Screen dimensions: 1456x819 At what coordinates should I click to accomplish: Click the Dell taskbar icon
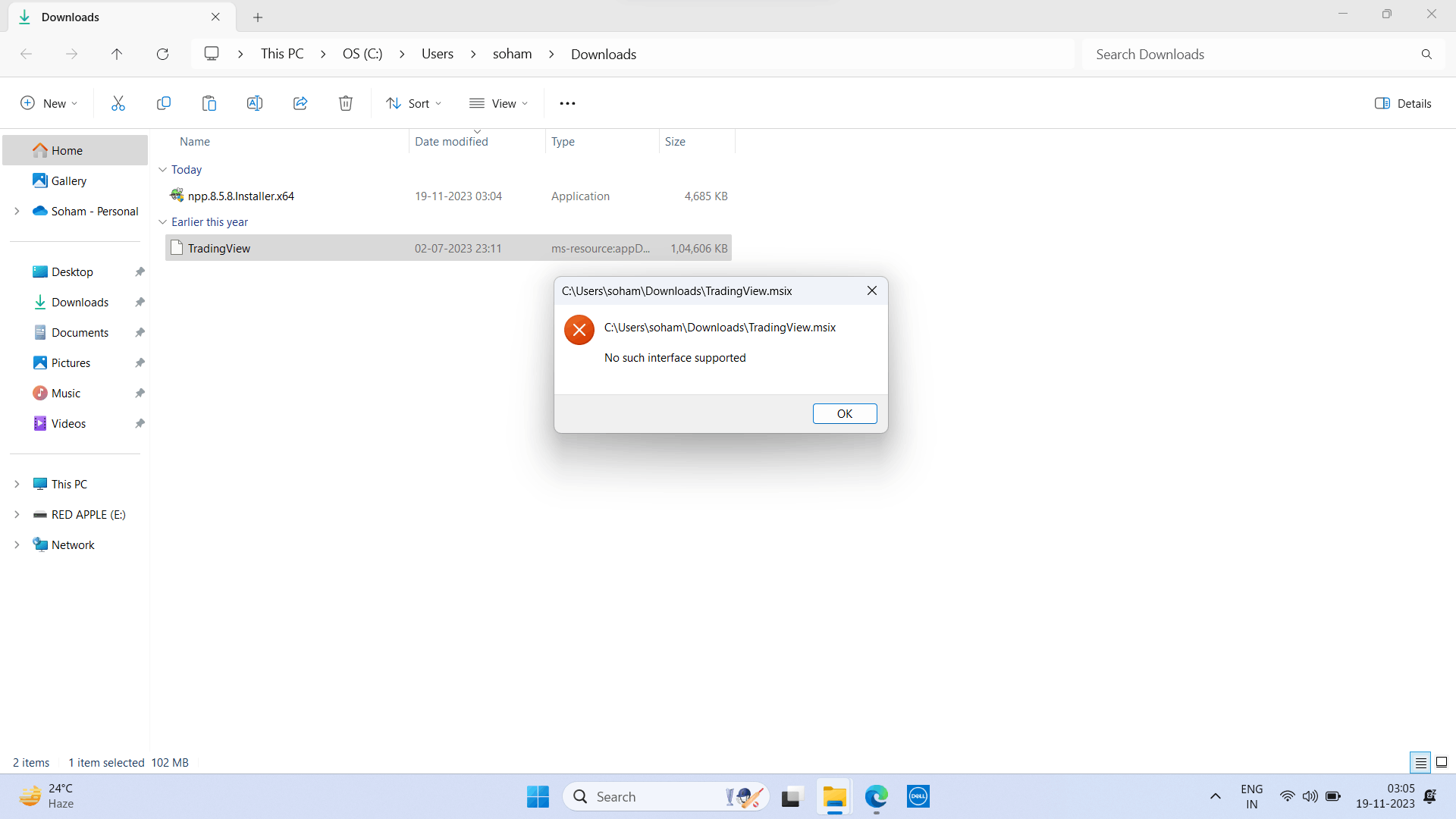click(x=918, y=796)
